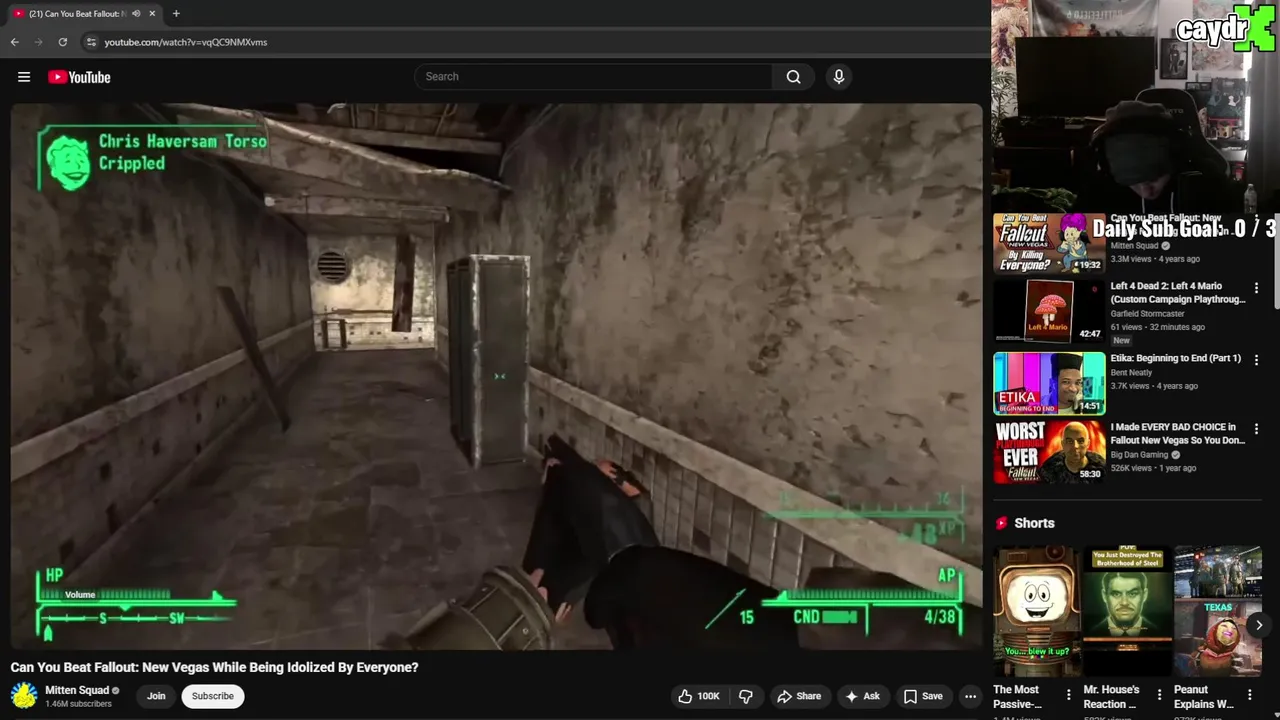This screenshot has height=720, width=1280.
Task: Open options menu for Etika video
Action: (1256, 359)
